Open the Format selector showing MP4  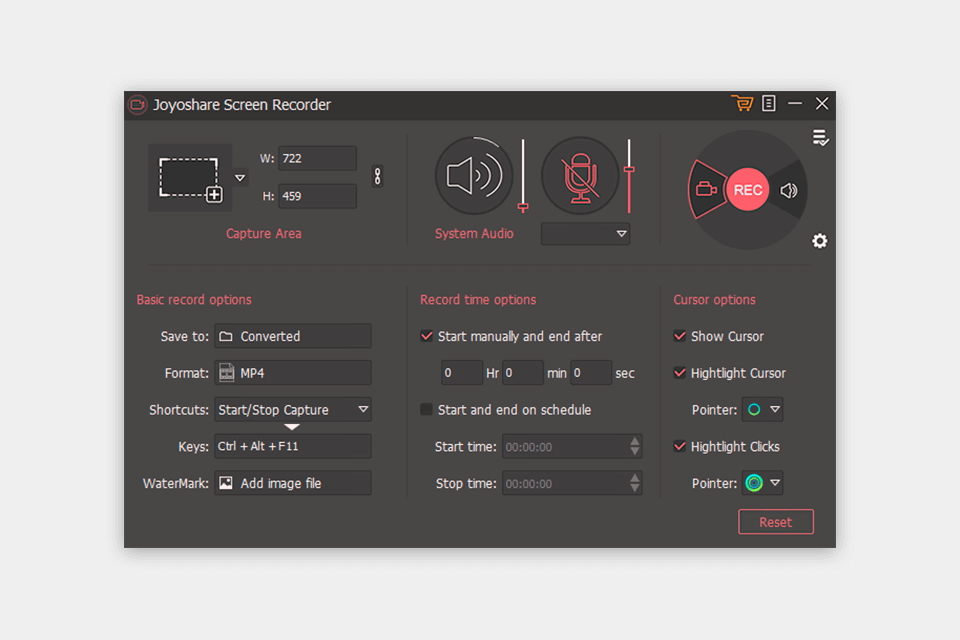click(x=293, y=372)
